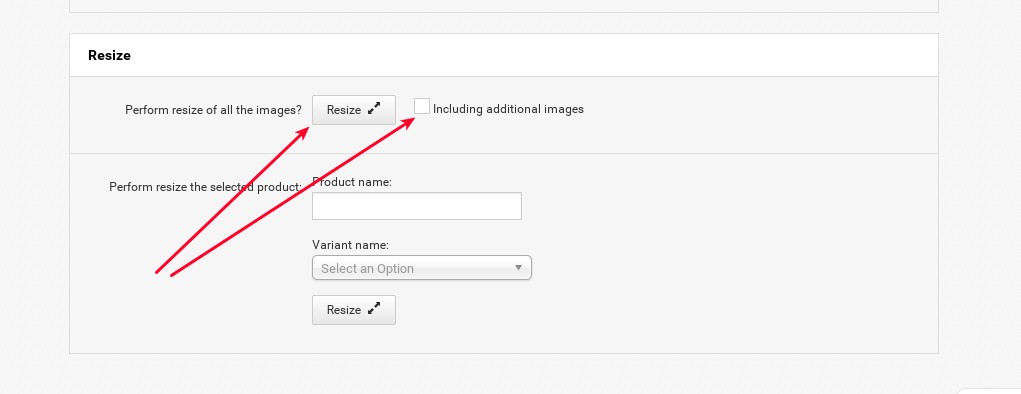
Task: Click the 'Including additional images' label
Action: point(508,109)
